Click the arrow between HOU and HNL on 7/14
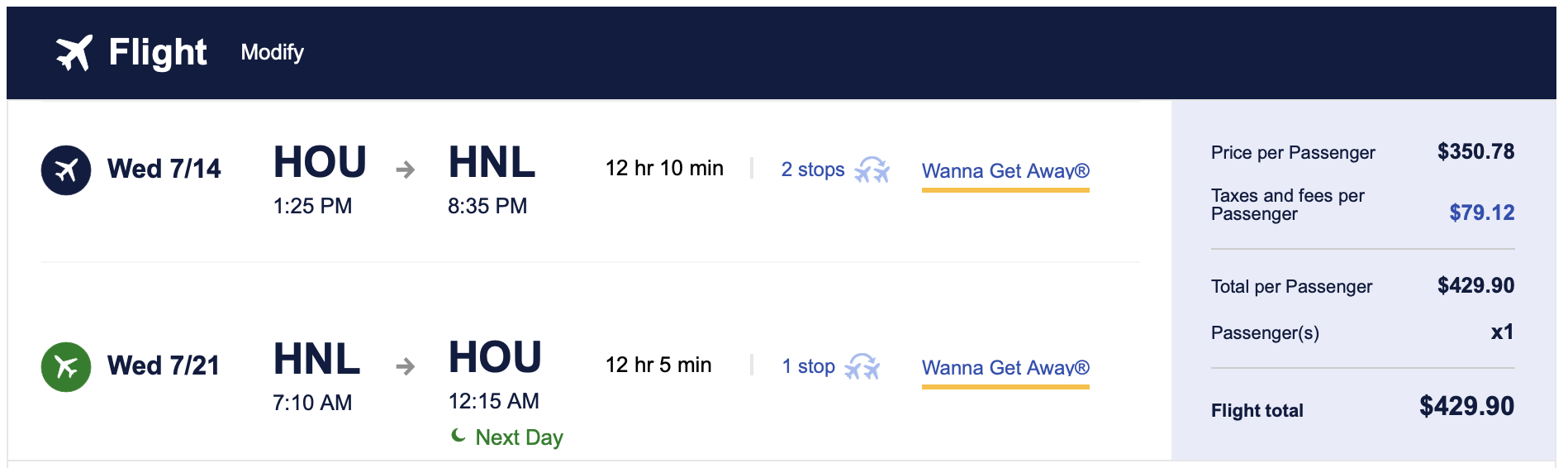 tap(405, 170)
